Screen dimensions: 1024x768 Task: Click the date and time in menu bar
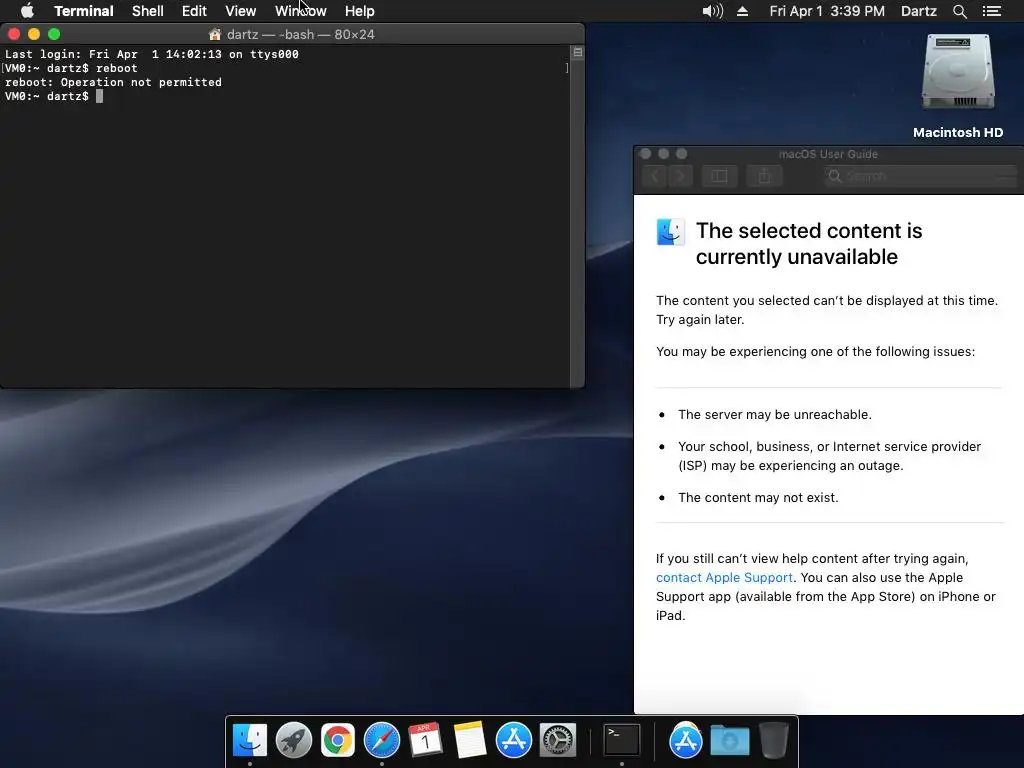[827, 11]
